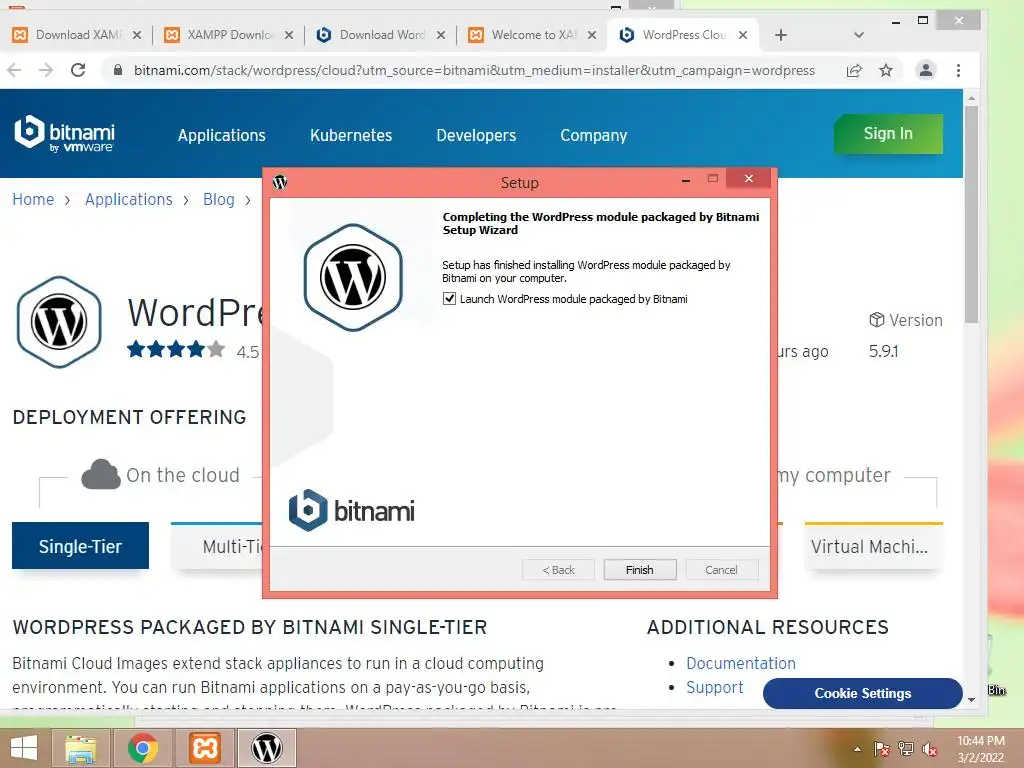1024x768 pixels.
Task: Click the Version box icon
Action: (x=876, y=319)
